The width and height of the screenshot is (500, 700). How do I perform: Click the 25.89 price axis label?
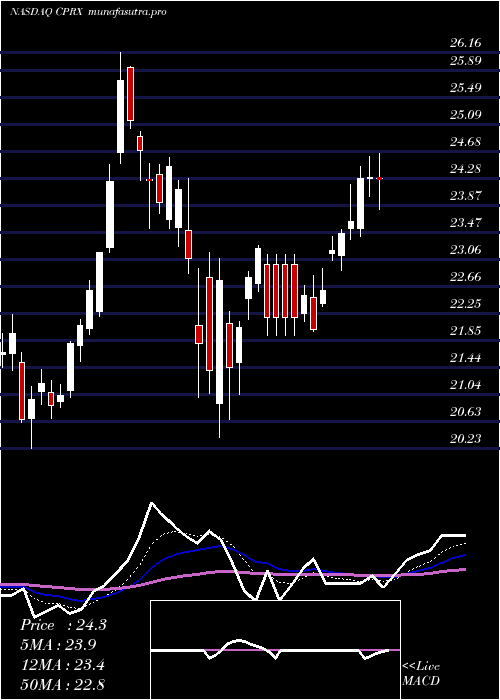[466, 61]
